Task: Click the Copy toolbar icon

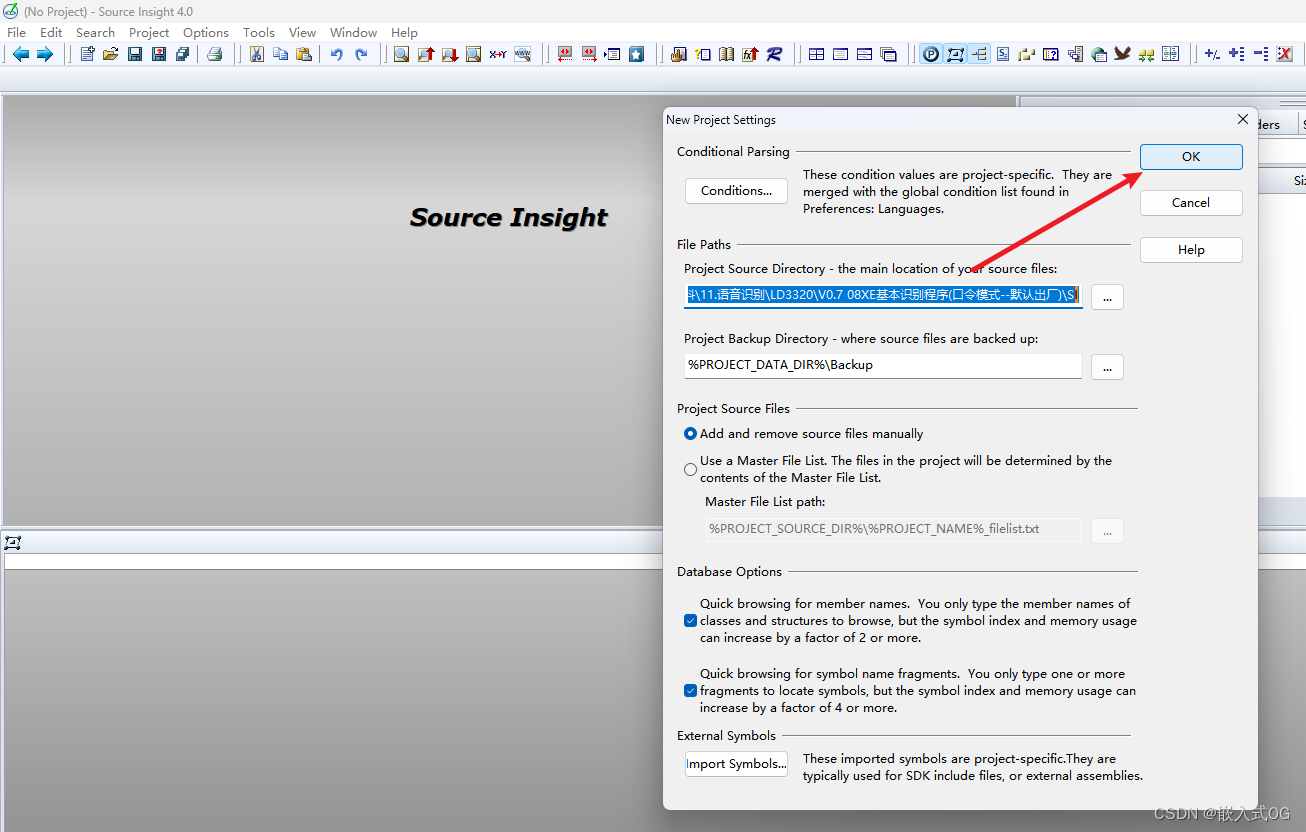Action: [x=279, y=54]
